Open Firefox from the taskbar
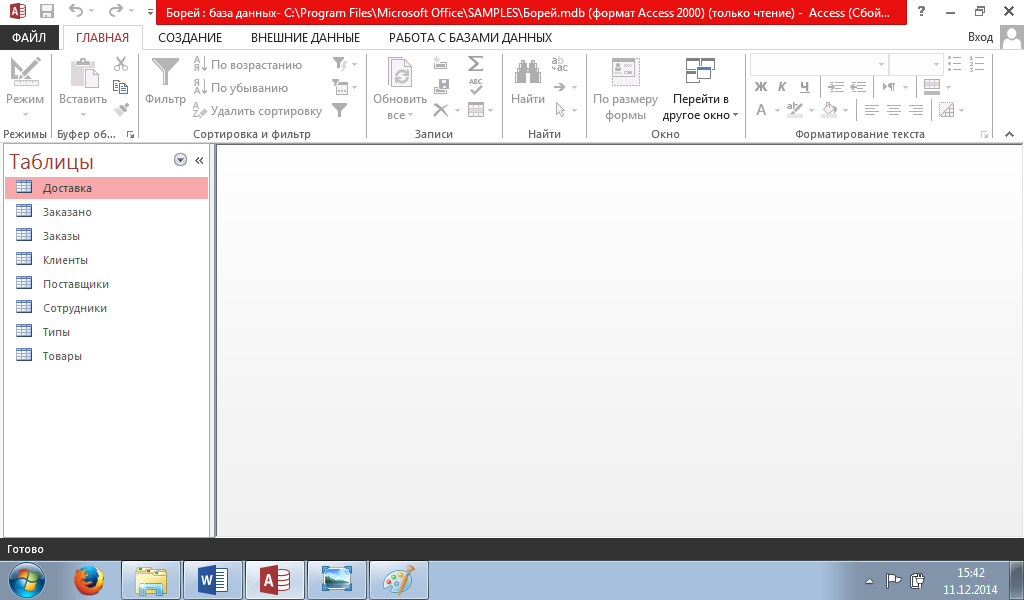The image size is (1024, 600). [x=88, y=580]
